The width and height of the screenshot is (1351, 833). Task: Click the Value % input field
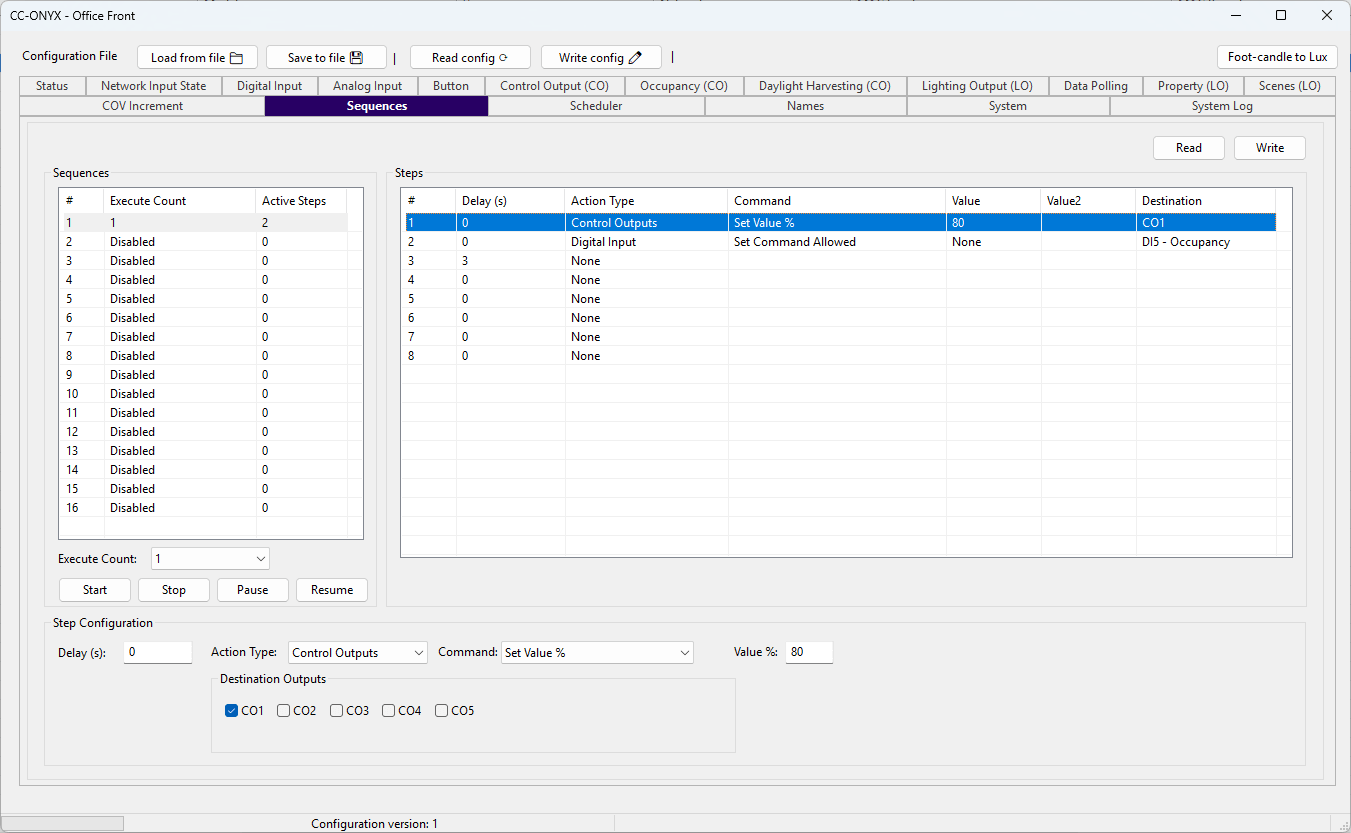809,652
